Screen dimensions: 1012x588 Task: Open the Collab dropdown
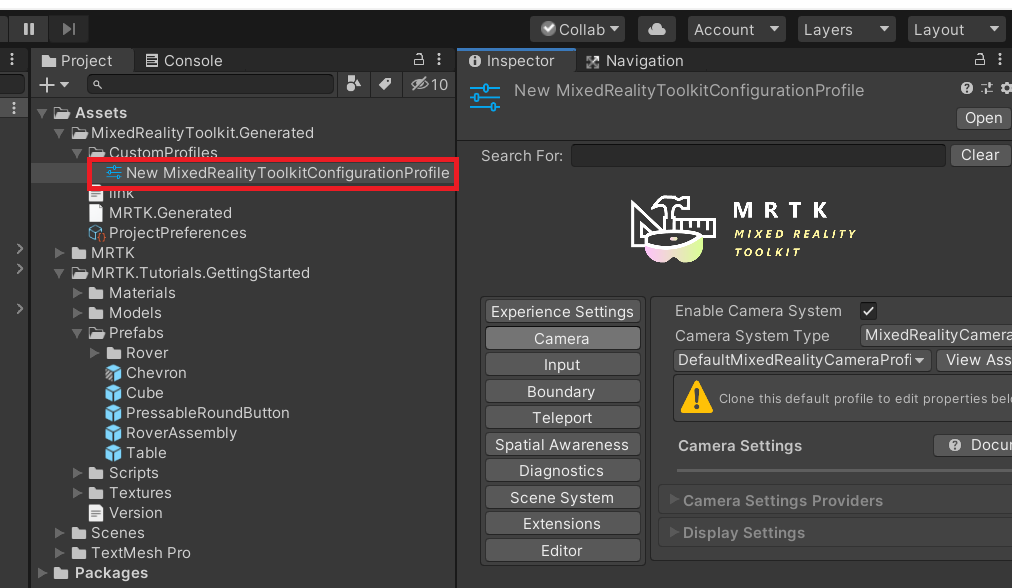pyautogui.click(x=578, y=29)
